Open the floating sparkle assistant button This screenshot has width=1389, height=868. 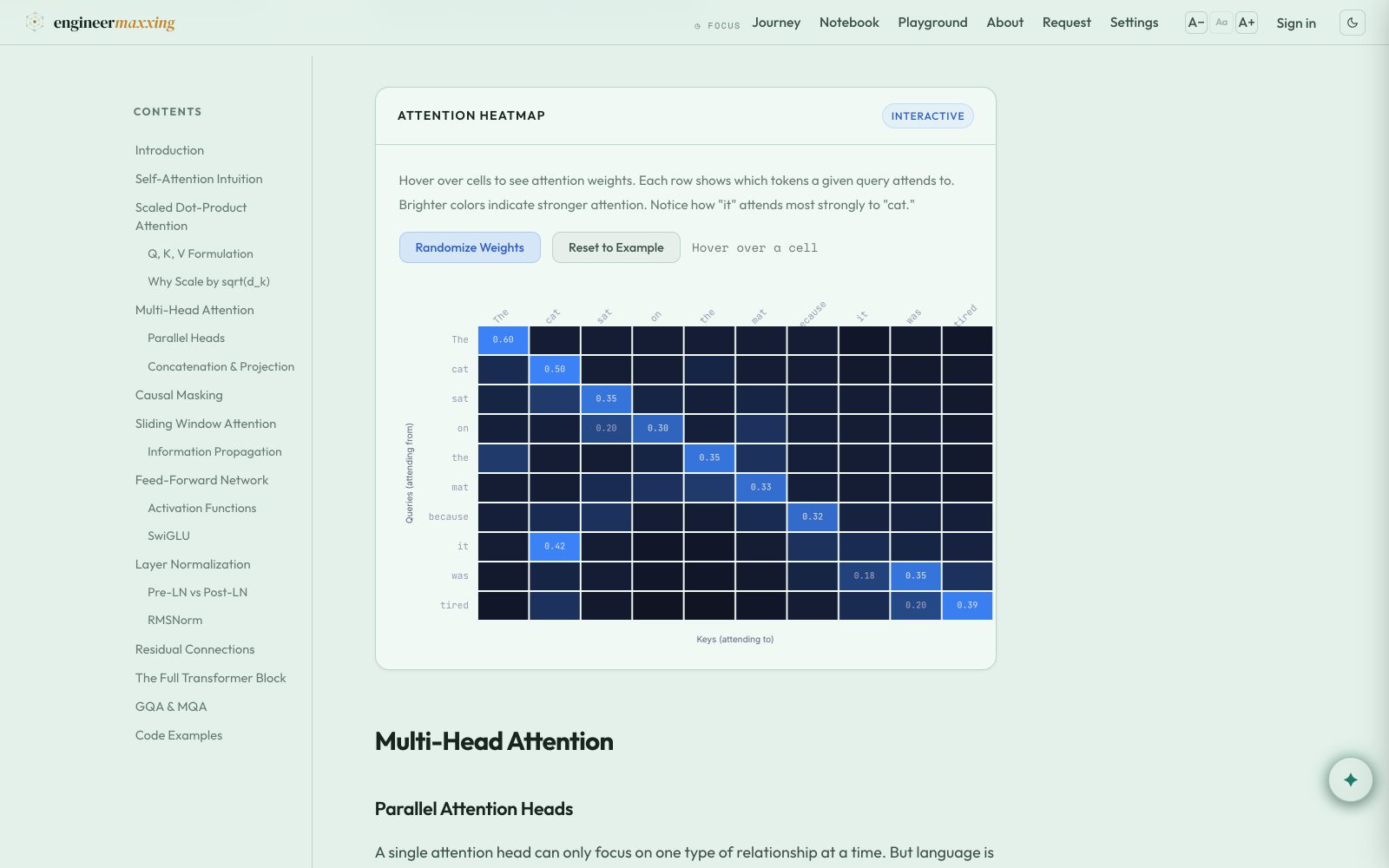(1350, 779)
